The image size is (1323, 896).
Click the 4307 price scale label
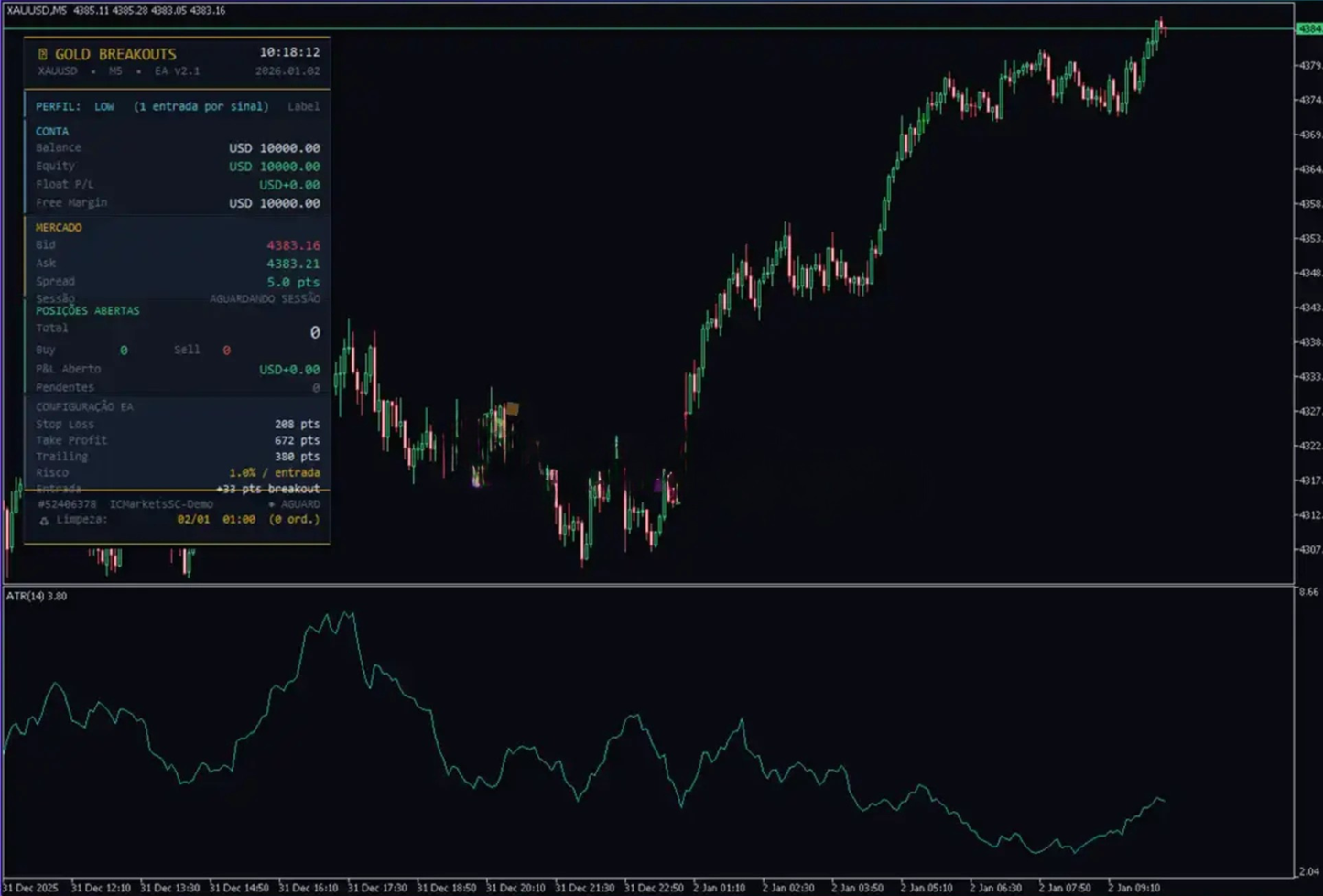pyautogui.click(x=1309, y=549)
